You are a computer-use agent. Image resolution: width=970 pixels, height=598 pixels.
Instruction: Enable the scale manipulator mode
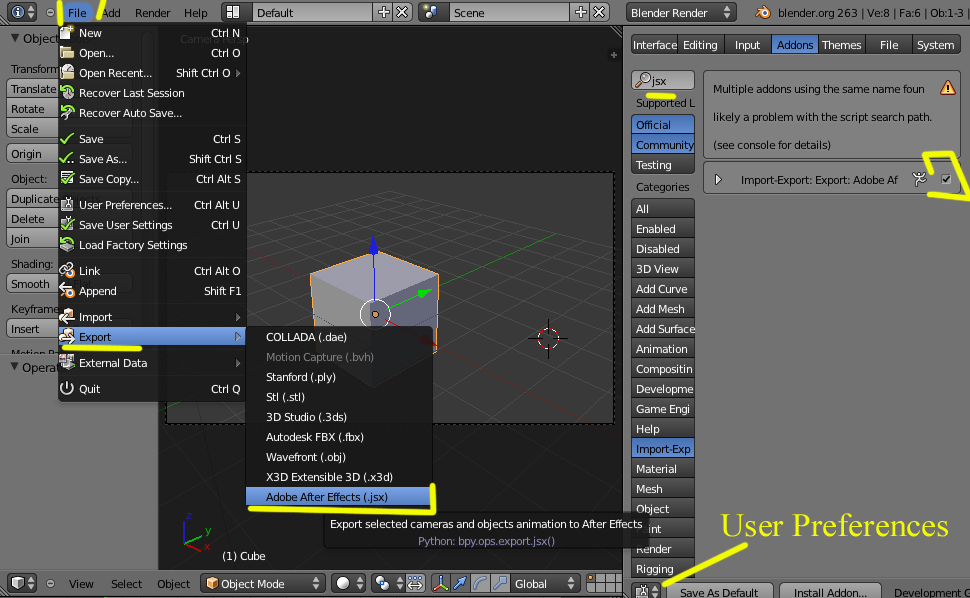click(x=500, y=583)
